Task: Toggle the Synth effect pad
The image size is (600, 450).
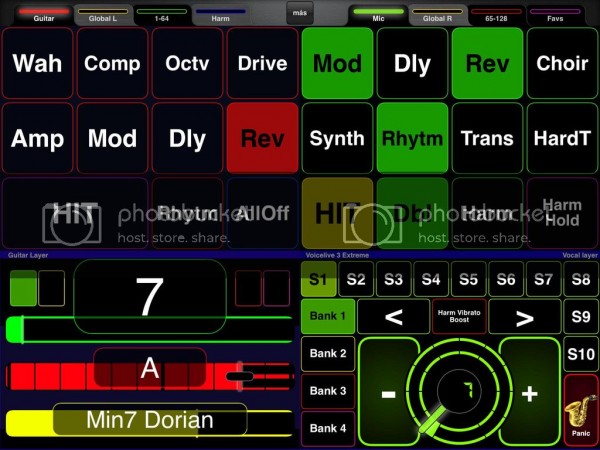Action: [x=338, y=138]
